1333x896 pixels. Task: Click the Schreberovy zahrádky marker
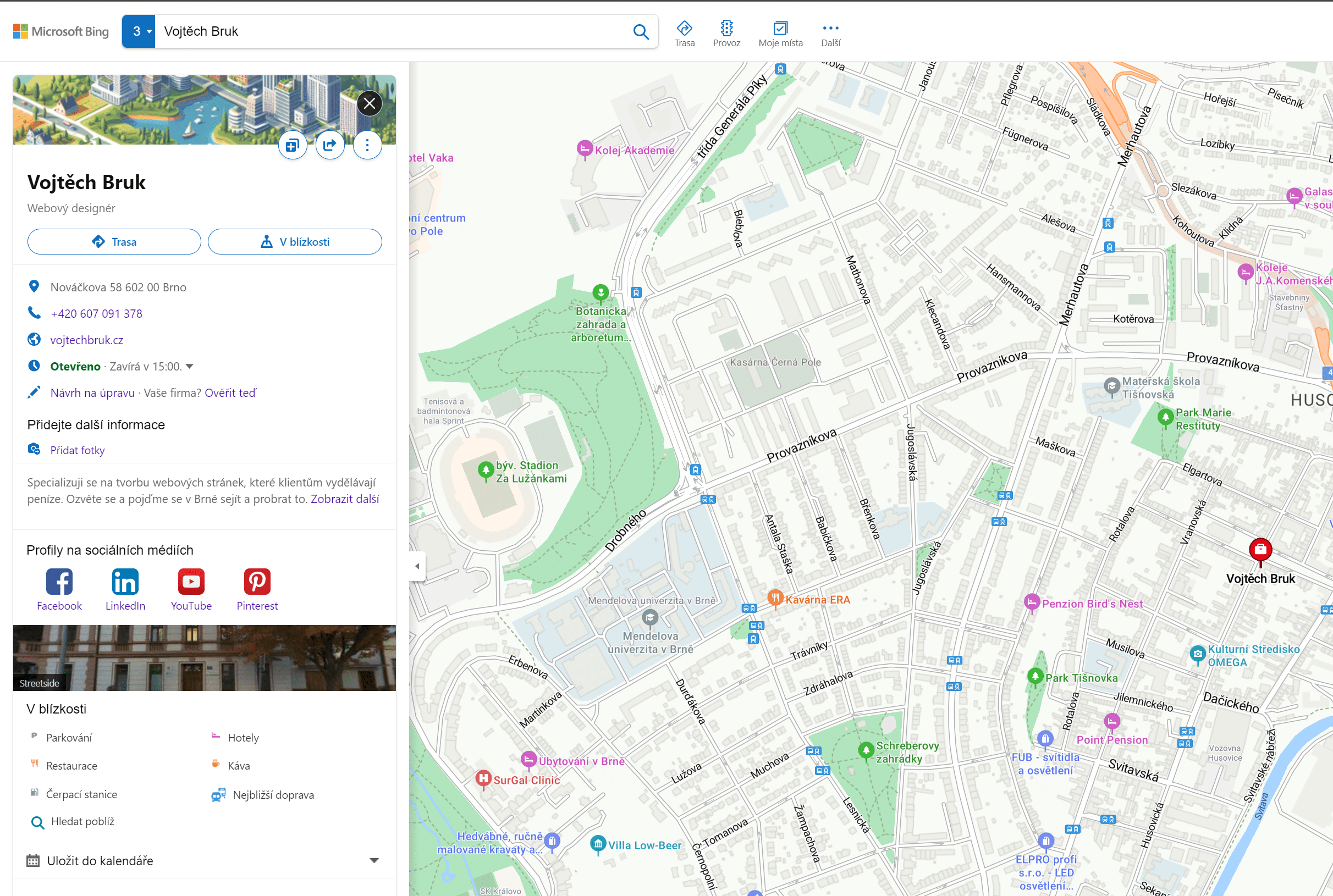pos(866,750)
